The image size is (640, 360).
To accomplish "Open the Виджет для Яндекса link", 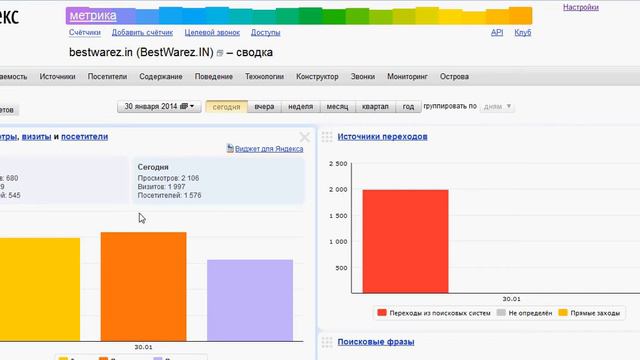I will [269, 149].
